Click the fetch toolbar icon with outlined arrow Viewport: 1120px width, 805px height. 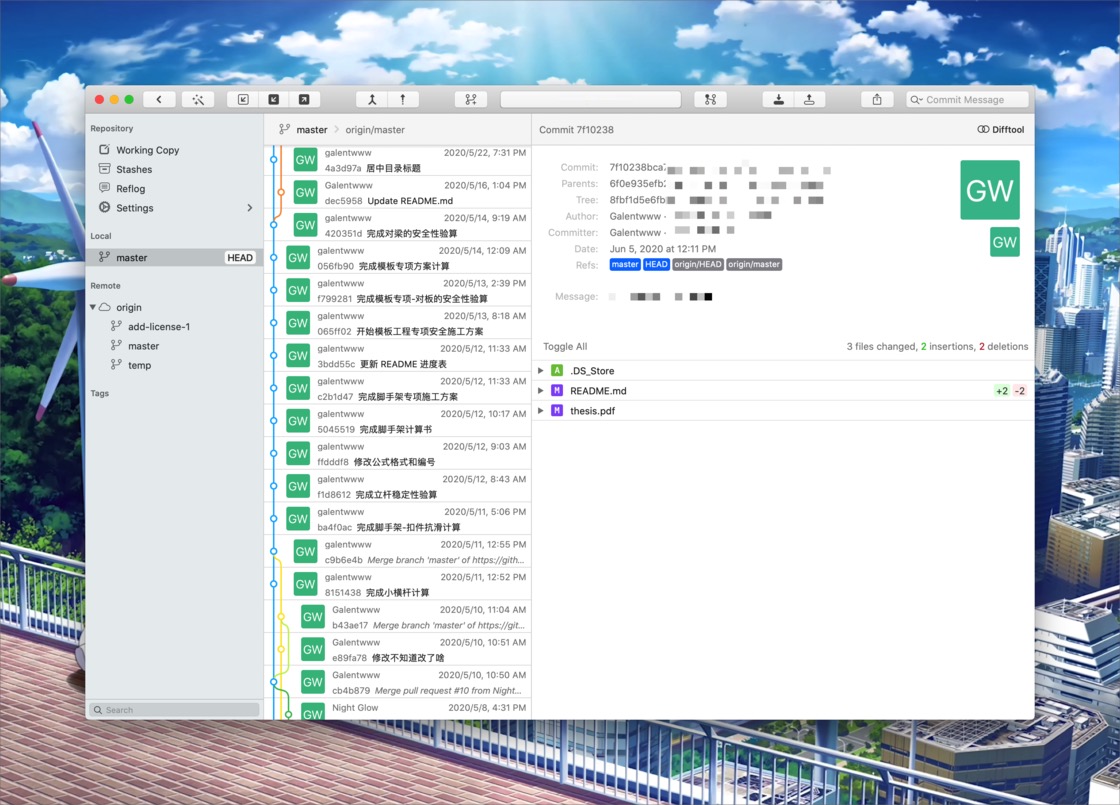click(243, 100)
